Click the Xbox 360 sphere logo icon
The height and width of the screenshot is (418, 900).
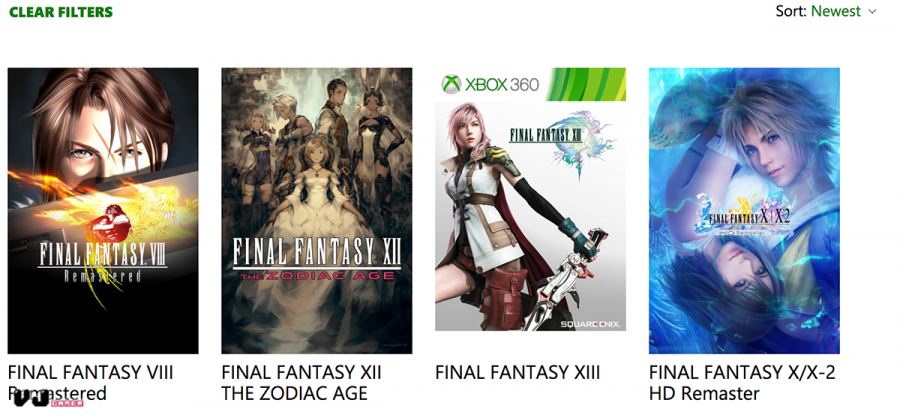coord(451,84)
